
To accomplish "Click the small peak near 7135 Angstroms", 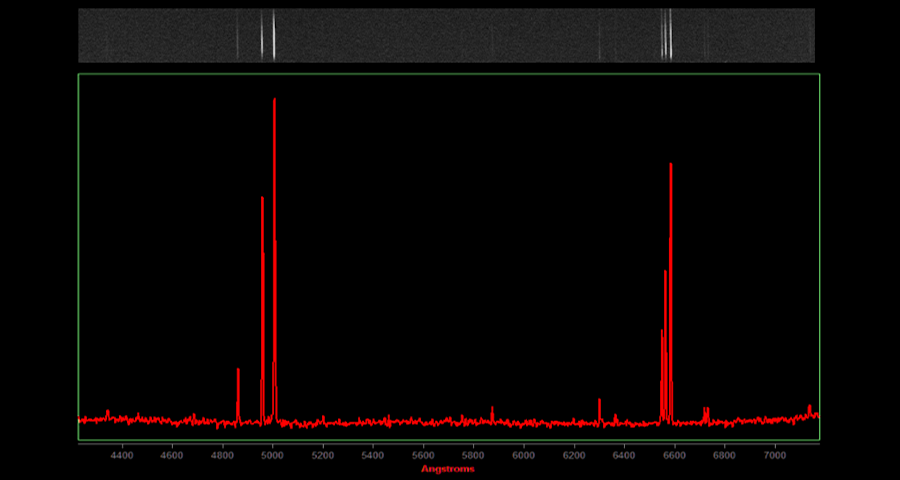I will (x=809, y=406).
